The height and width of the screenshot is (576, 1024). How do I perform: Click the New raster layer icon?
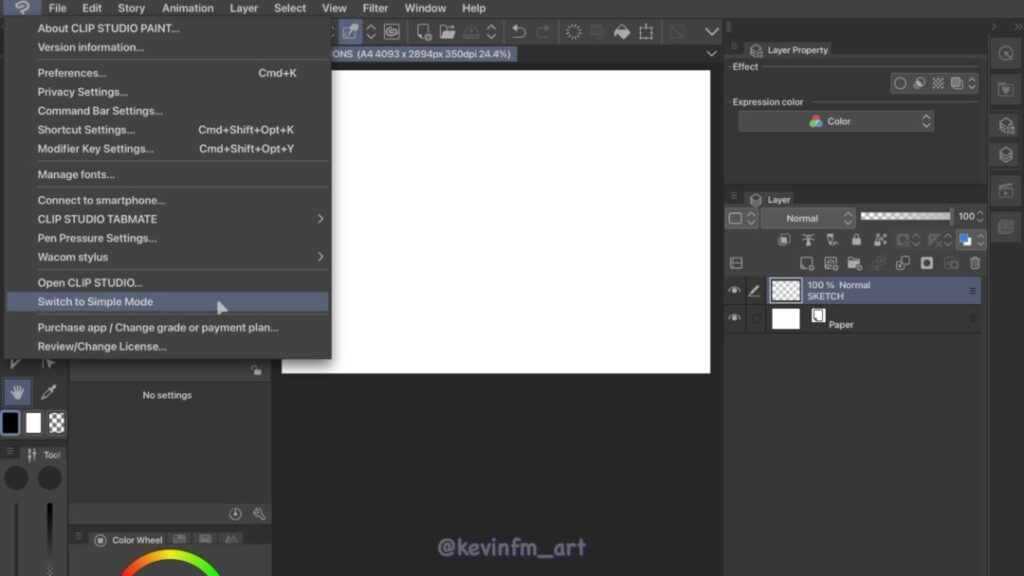point(807,263)
